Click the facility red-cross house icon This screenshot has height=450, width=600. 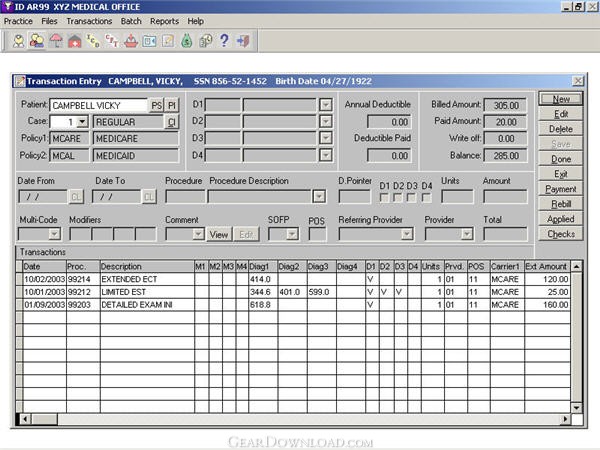75,41
